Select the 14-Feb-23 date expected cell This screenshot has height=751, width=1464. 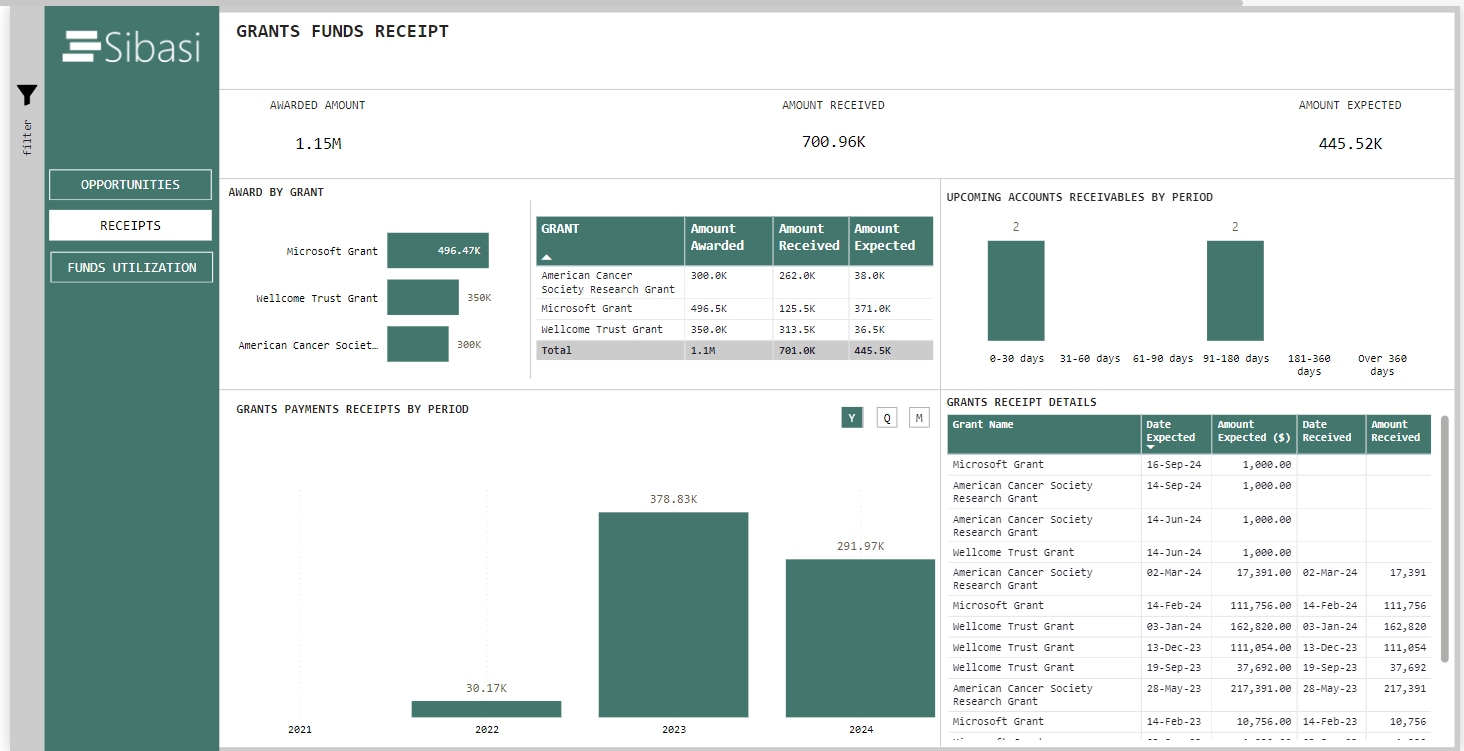(x=1174, y=722)
